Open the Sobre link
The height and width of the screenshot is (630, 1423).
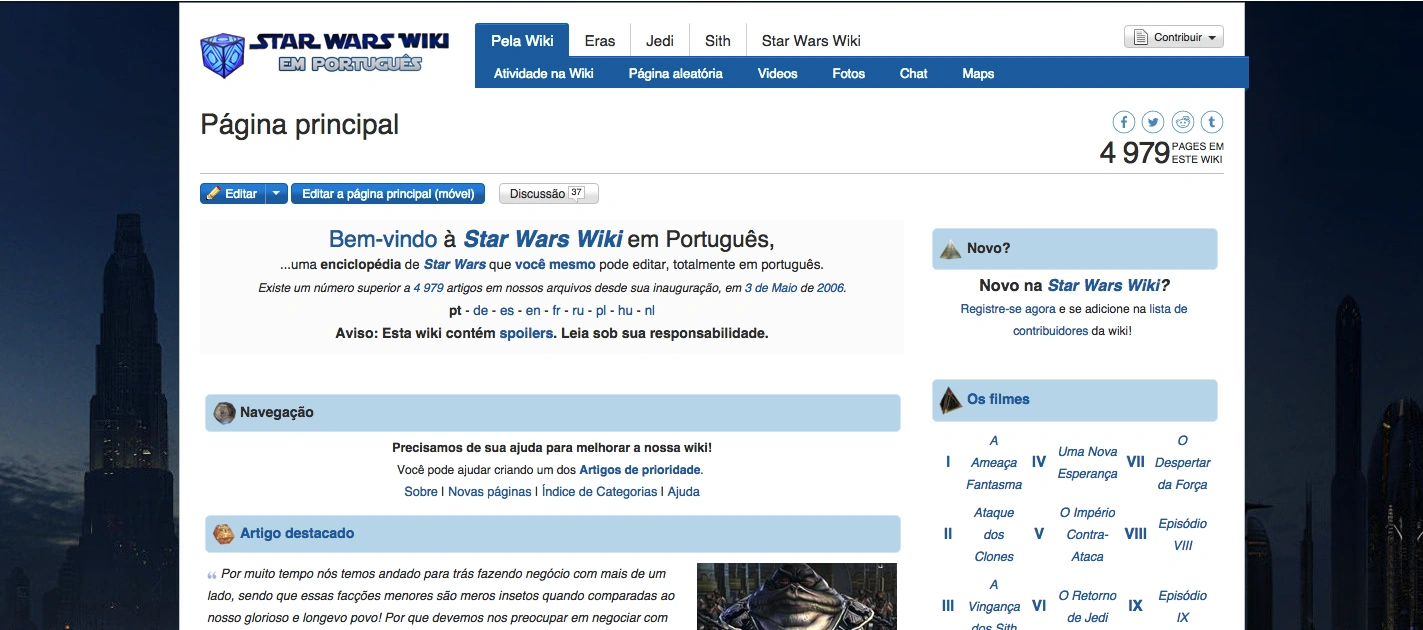pyautogui.click(x=421, y=492)
